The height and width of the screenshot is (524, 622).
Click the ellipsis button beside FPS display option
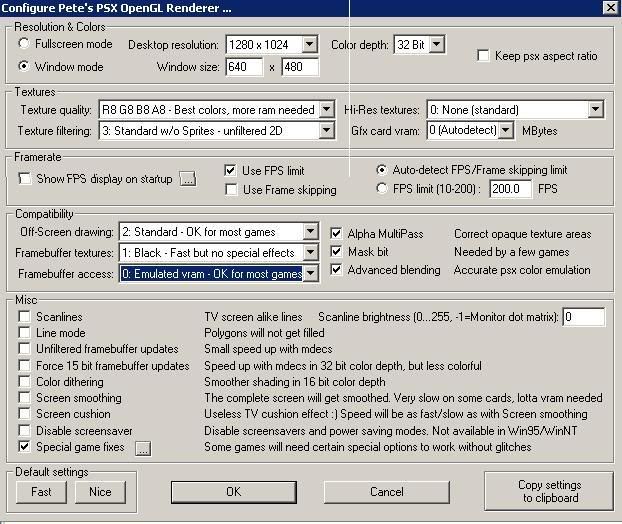point(188,179)
